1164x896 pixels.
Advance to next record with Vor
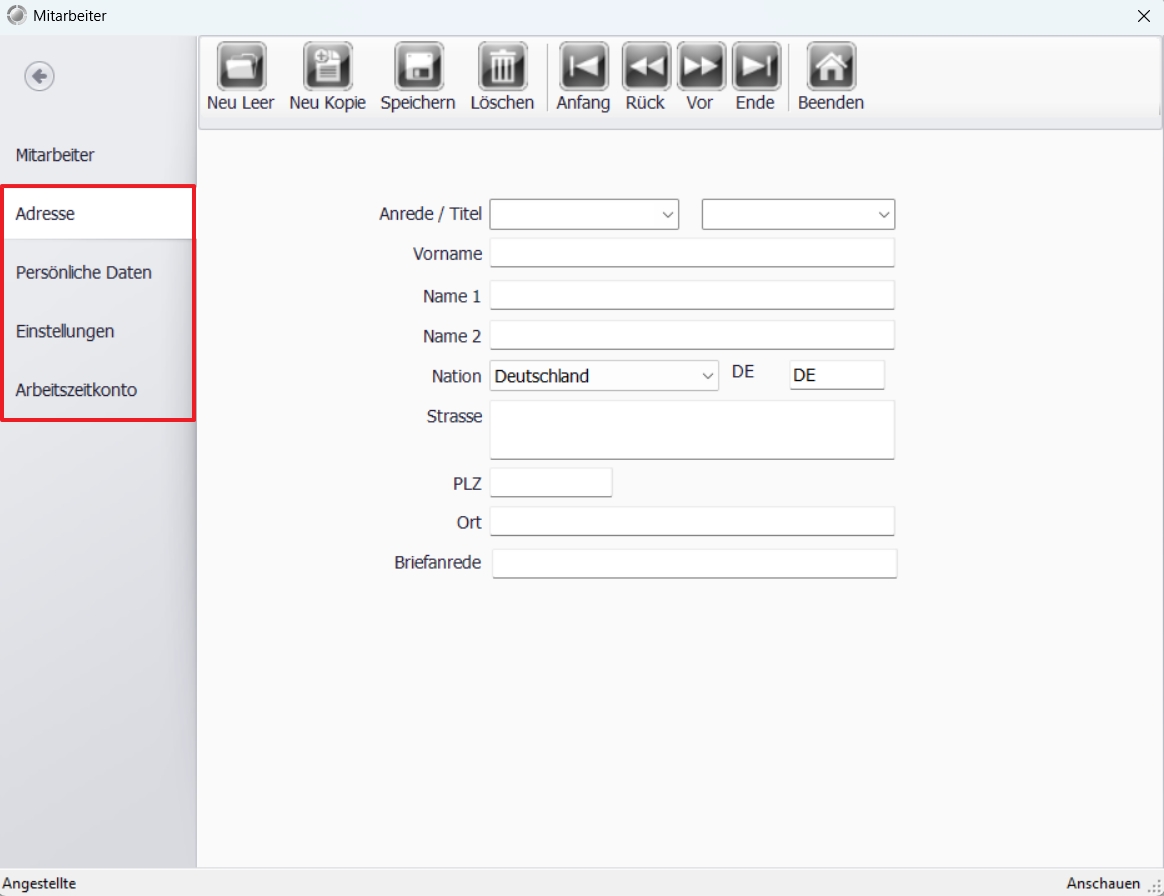pos(700,67)
